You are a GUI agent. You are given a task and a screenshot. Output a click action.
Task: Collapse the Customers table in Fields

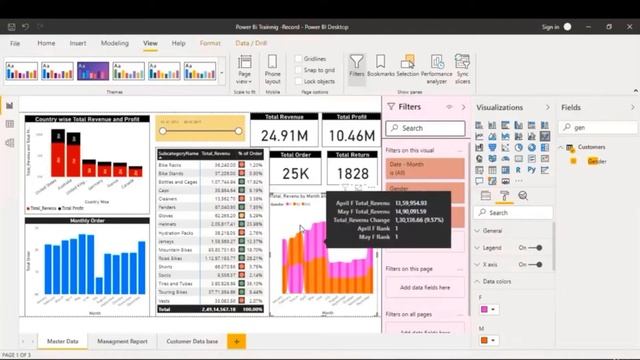click(x=561, y=147)
